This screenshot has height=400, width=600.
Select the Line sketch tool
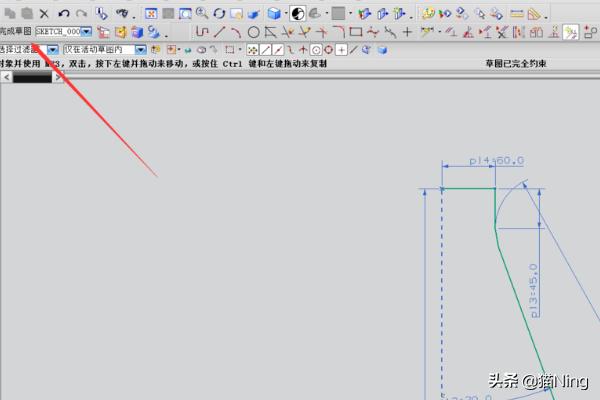click(x=220, y=32)
